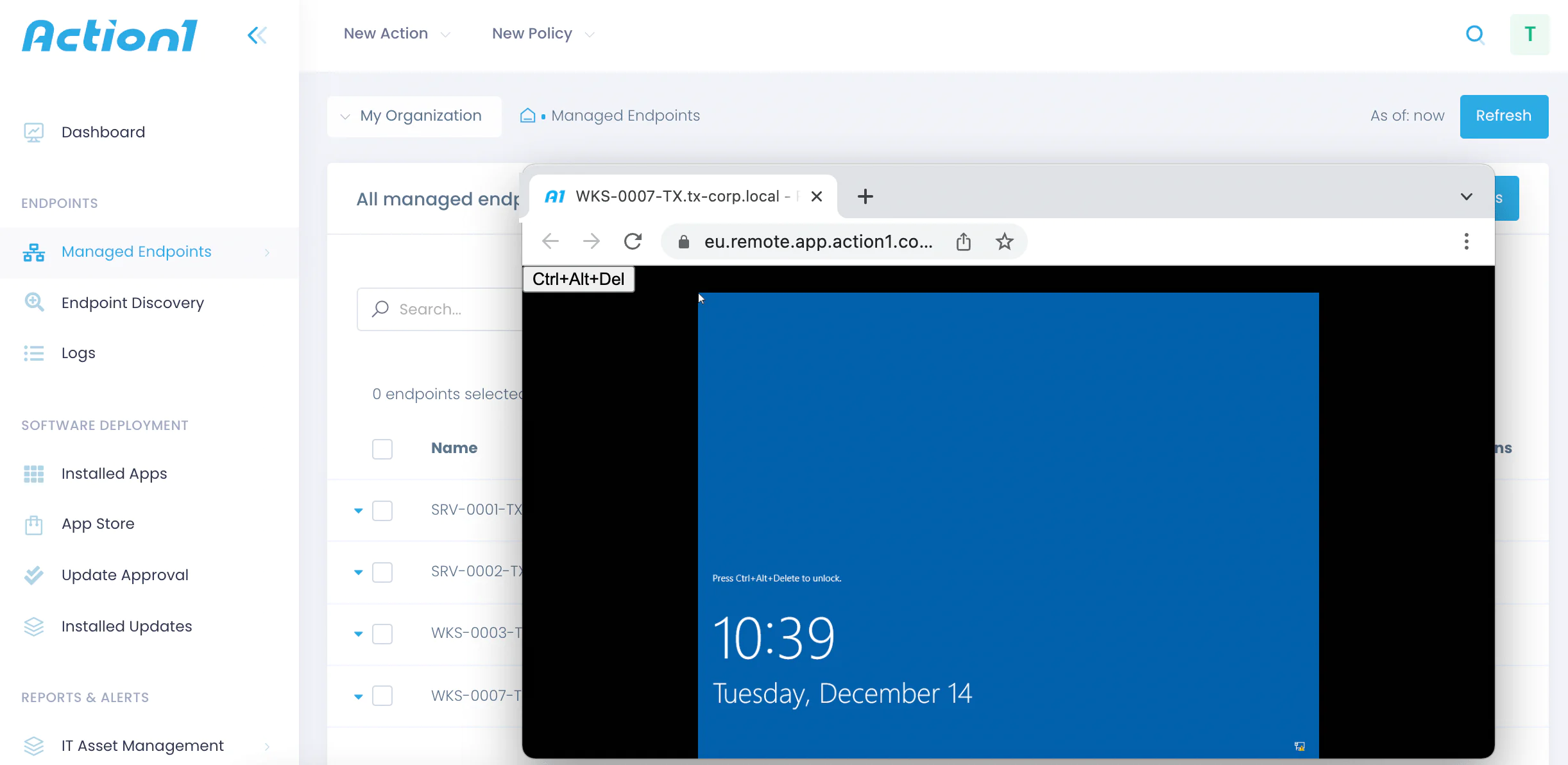Open the My Organization dropdown
Image resolution: width=1568 pixels, height=765 pixels.
[414, 116]
